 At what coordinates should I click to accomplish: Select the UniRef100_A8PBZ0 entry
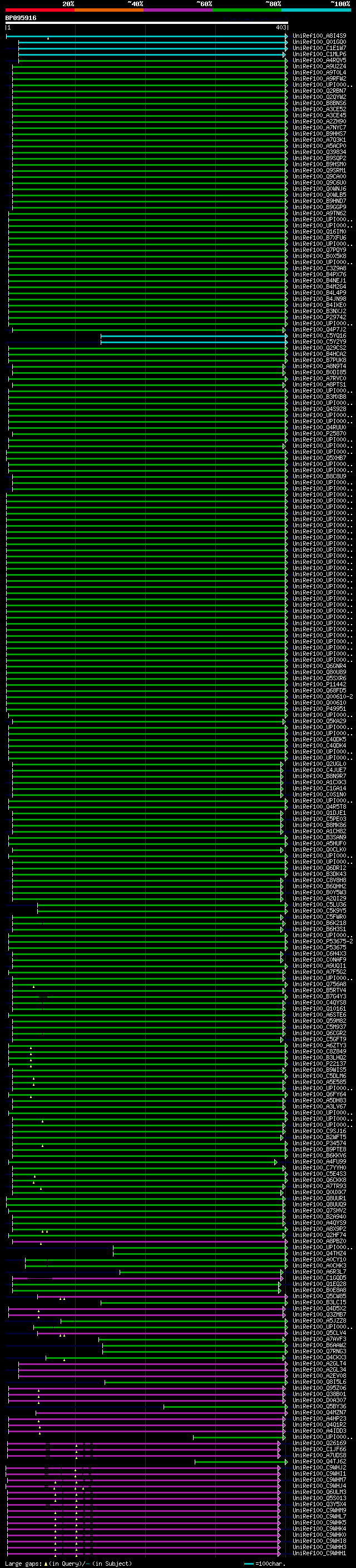(x=319, y=1241)
